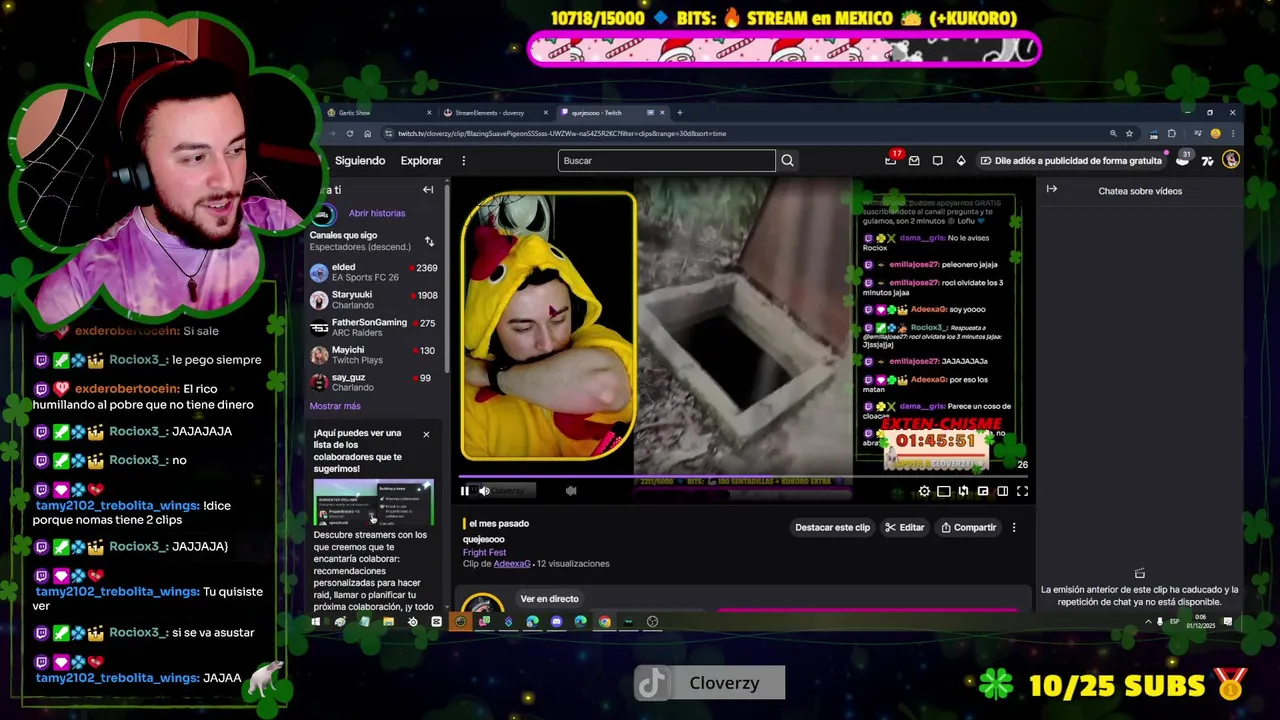Seek on the clip progress bar
The image size is (1280, 720).
pos(742,477)
